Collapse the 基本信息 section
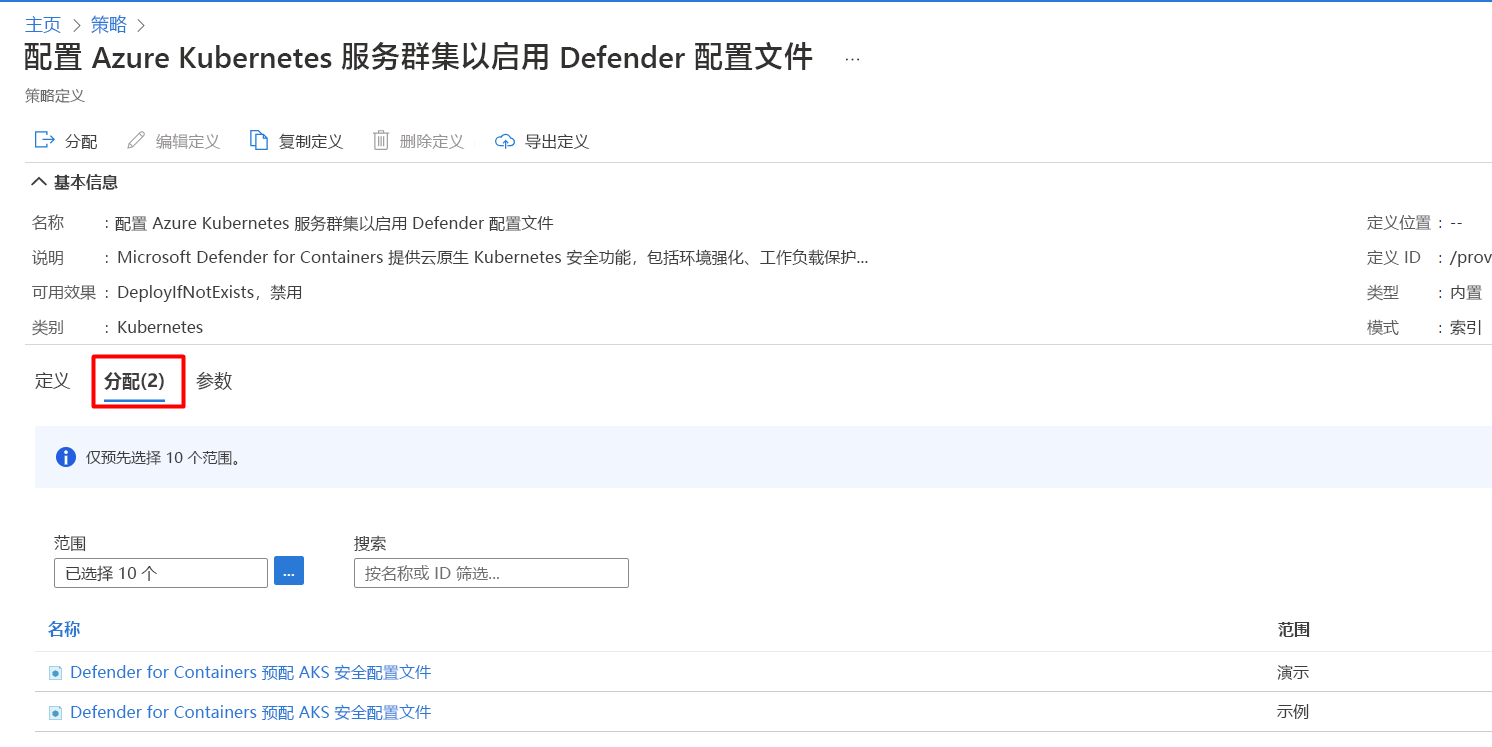This screenshot has height=747, width=1492. pos(39,182)
